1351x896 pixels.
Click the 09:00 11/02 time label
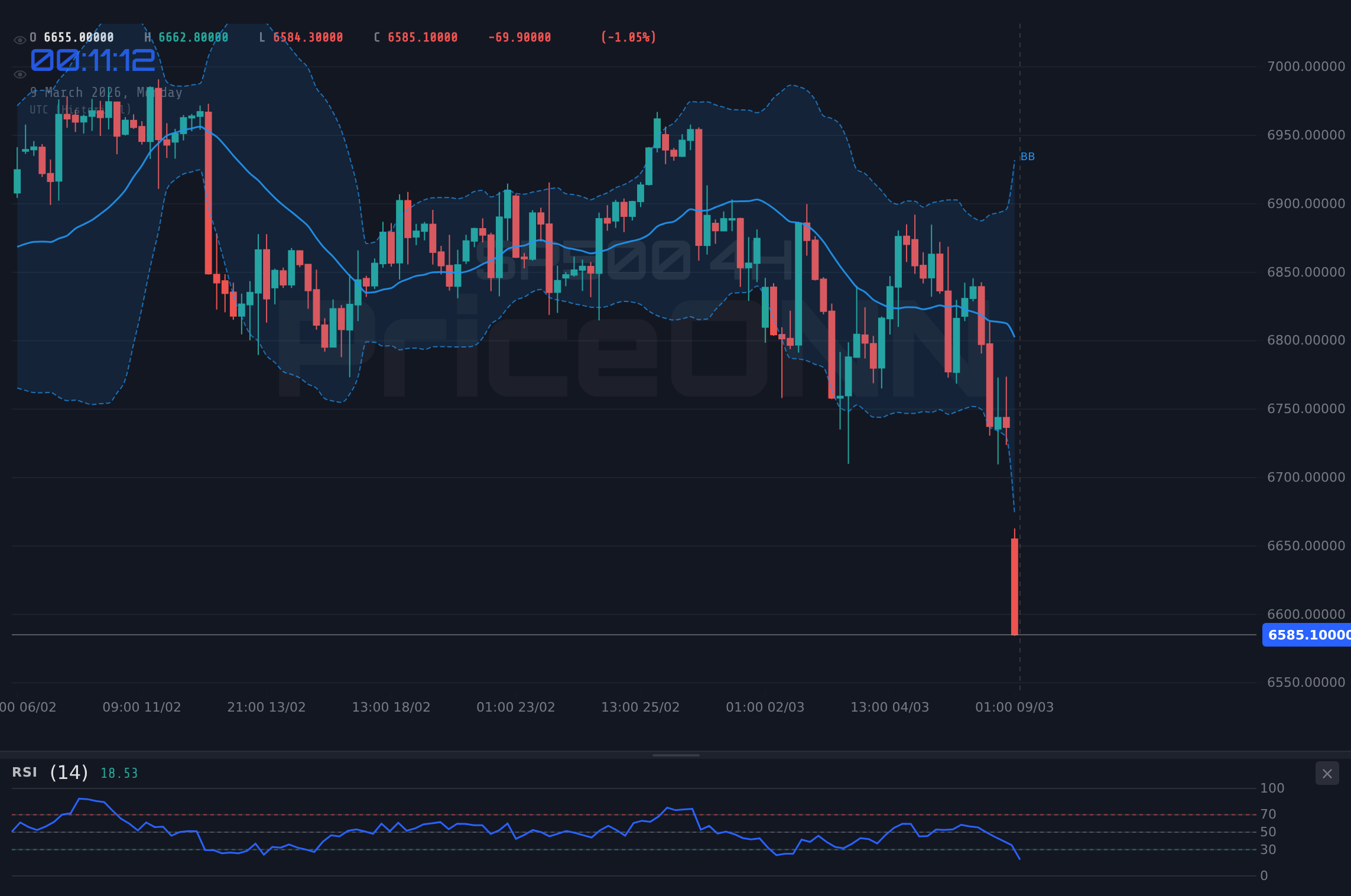tap(142, 707)
